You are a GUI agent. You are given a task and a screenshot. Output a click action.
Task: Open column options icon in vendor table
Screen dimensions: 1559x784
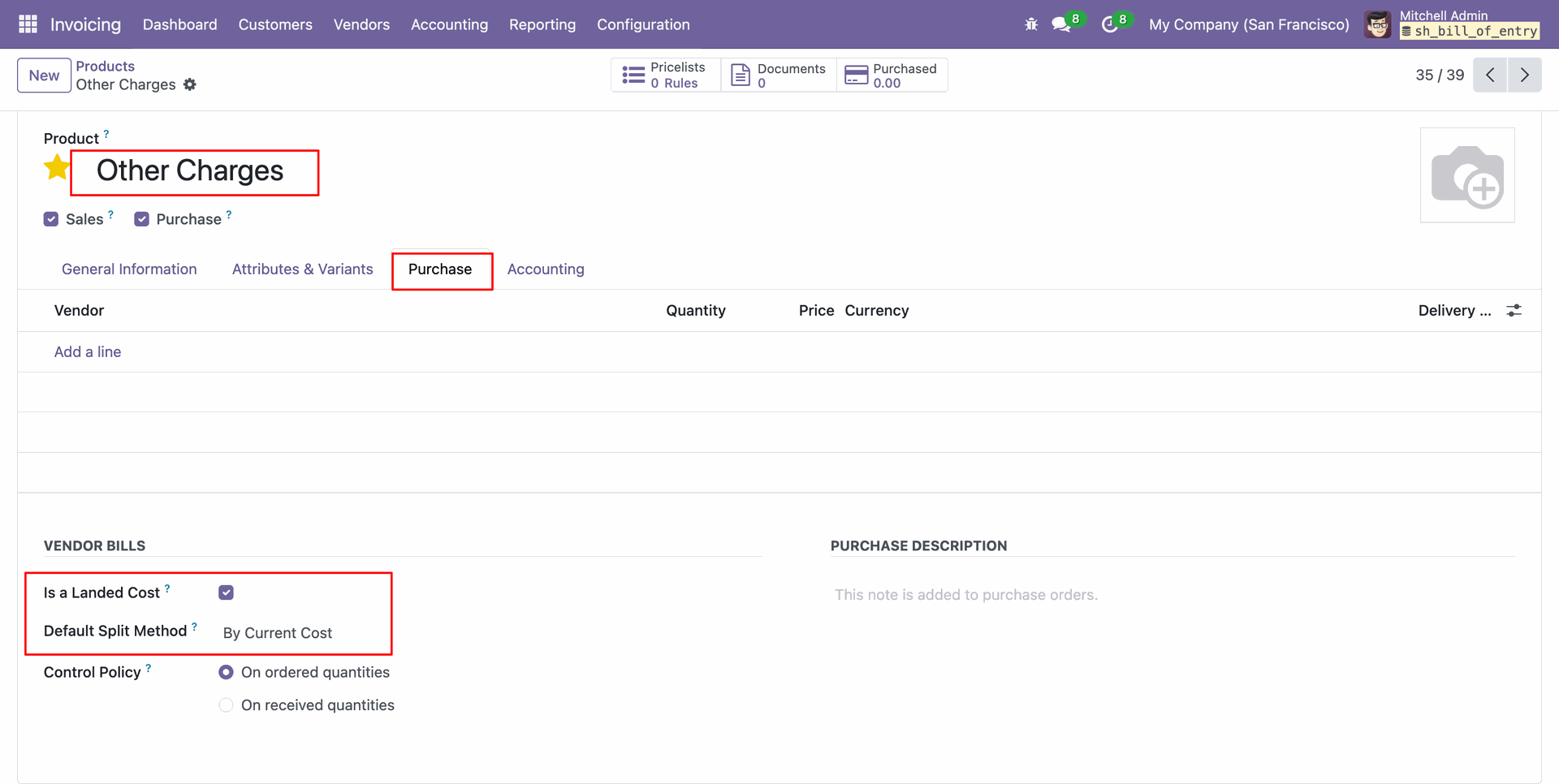(x=1514, y=311)
